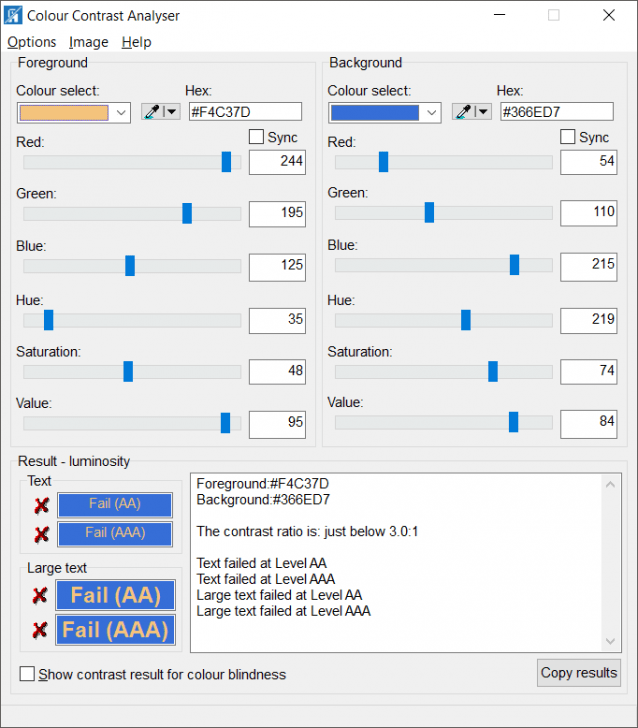638x728 pixels.
Task: Open the background colour select dropdown
Action: (x=432, y=112)
